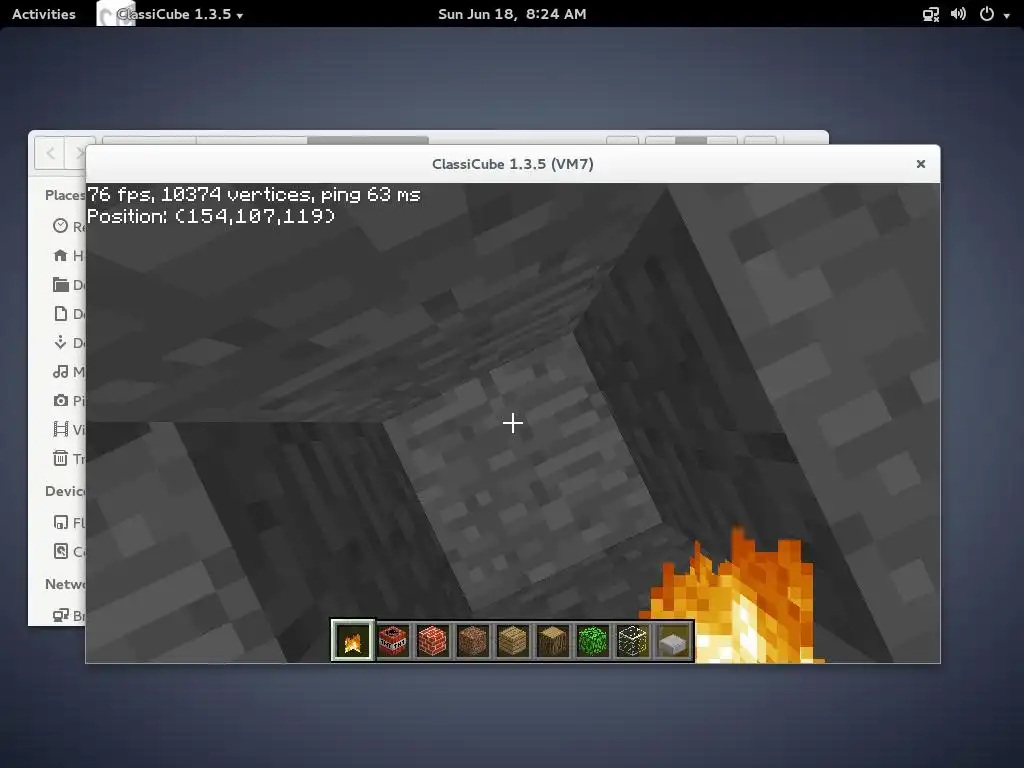Open the Music entry in Files sidebar
This screenshot has width=1024, height=768.
pyautogui.click(x=68, y=372)
